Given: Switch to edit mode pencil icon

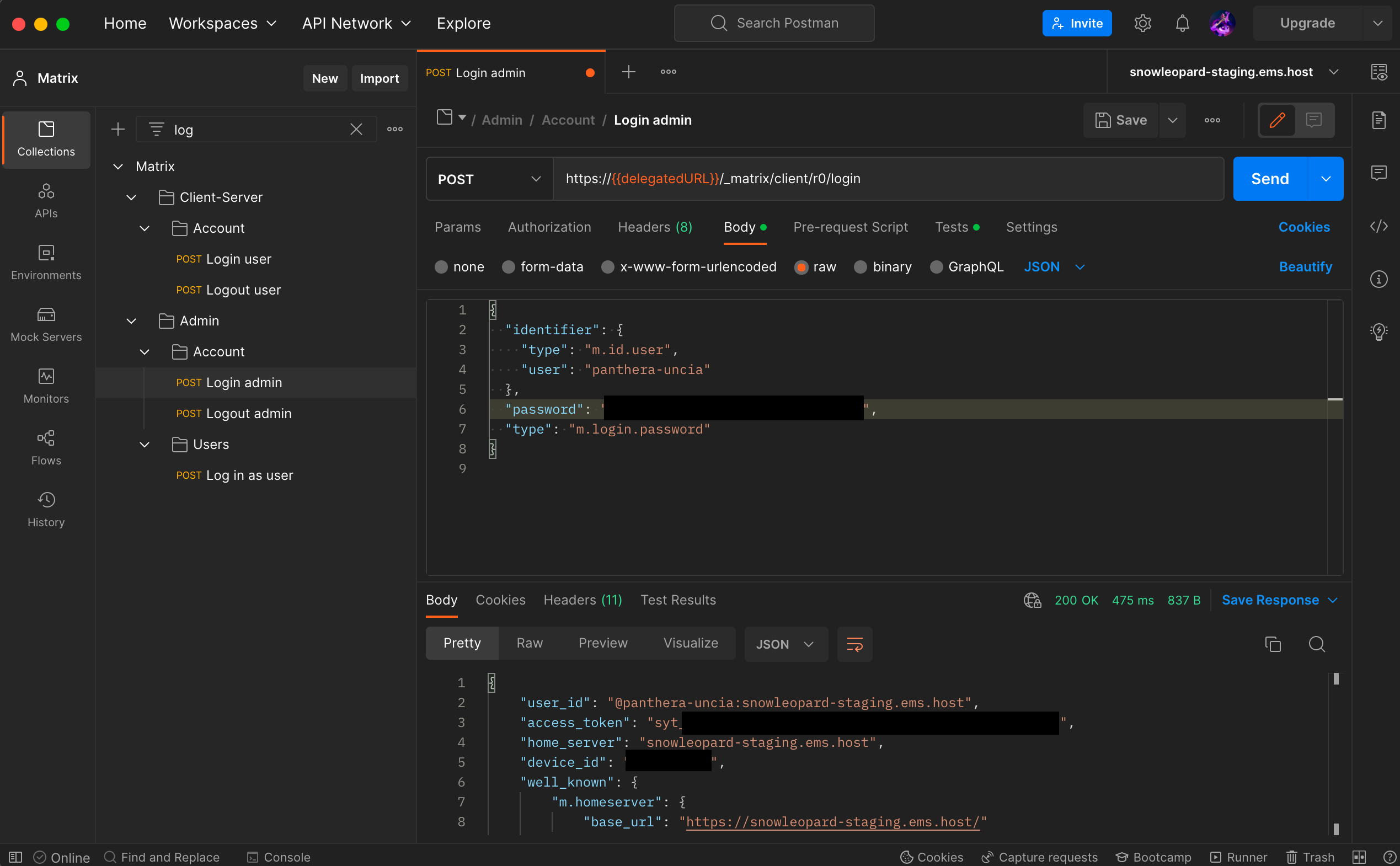Looking at the screenshot, I should click(x=1277, y=120).
